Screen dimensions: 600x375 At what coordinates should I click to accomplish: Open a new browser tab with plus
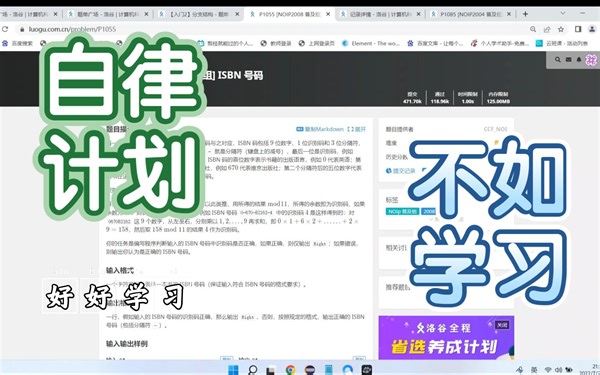coord(525,14)
